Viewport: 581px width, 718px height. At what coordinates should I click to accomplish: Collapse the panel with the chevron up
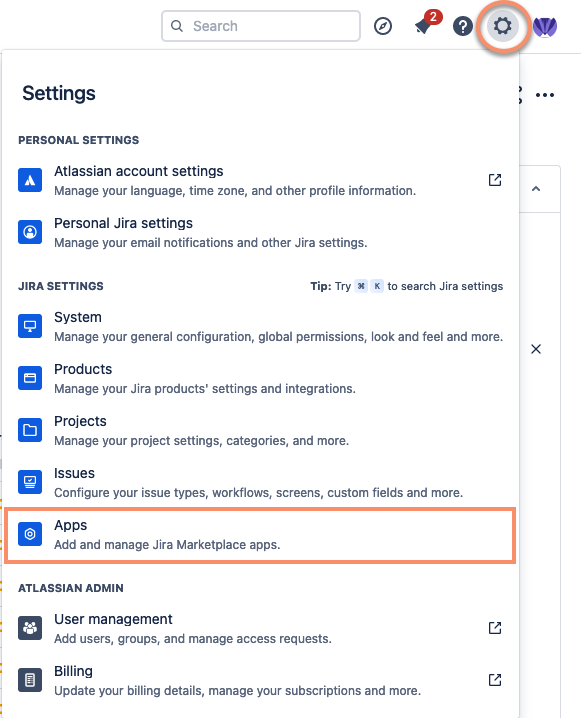tap(536, 189)
